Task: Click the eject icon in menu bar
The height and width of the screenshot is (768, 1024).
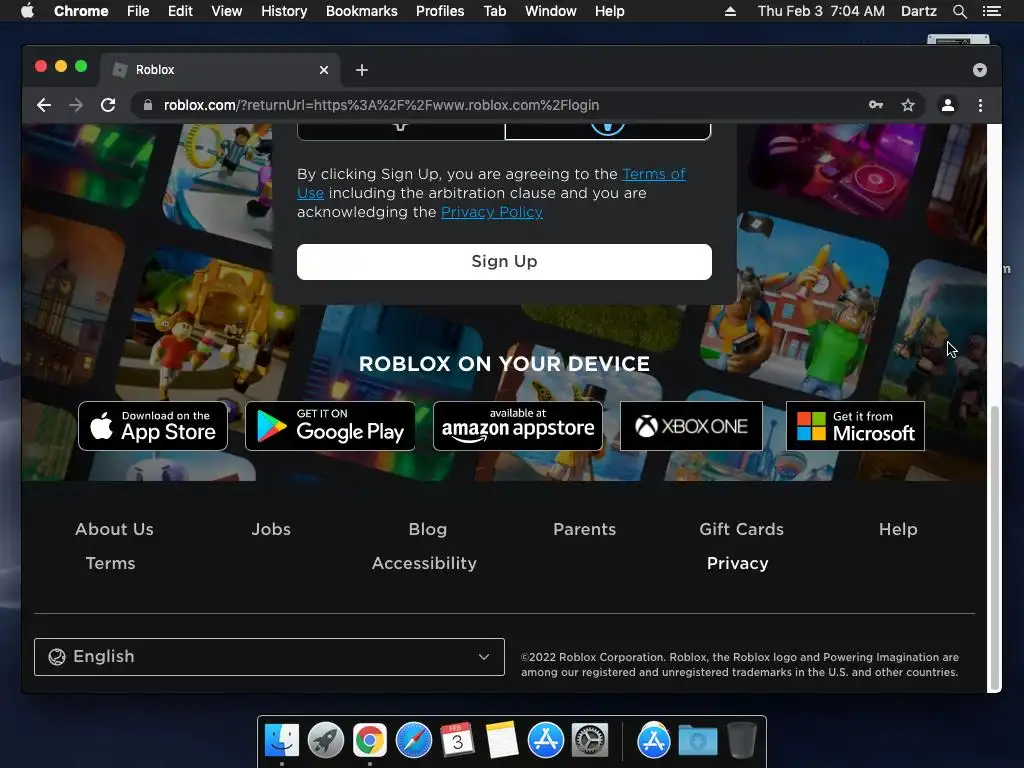Action: click(x=730, y=11)
